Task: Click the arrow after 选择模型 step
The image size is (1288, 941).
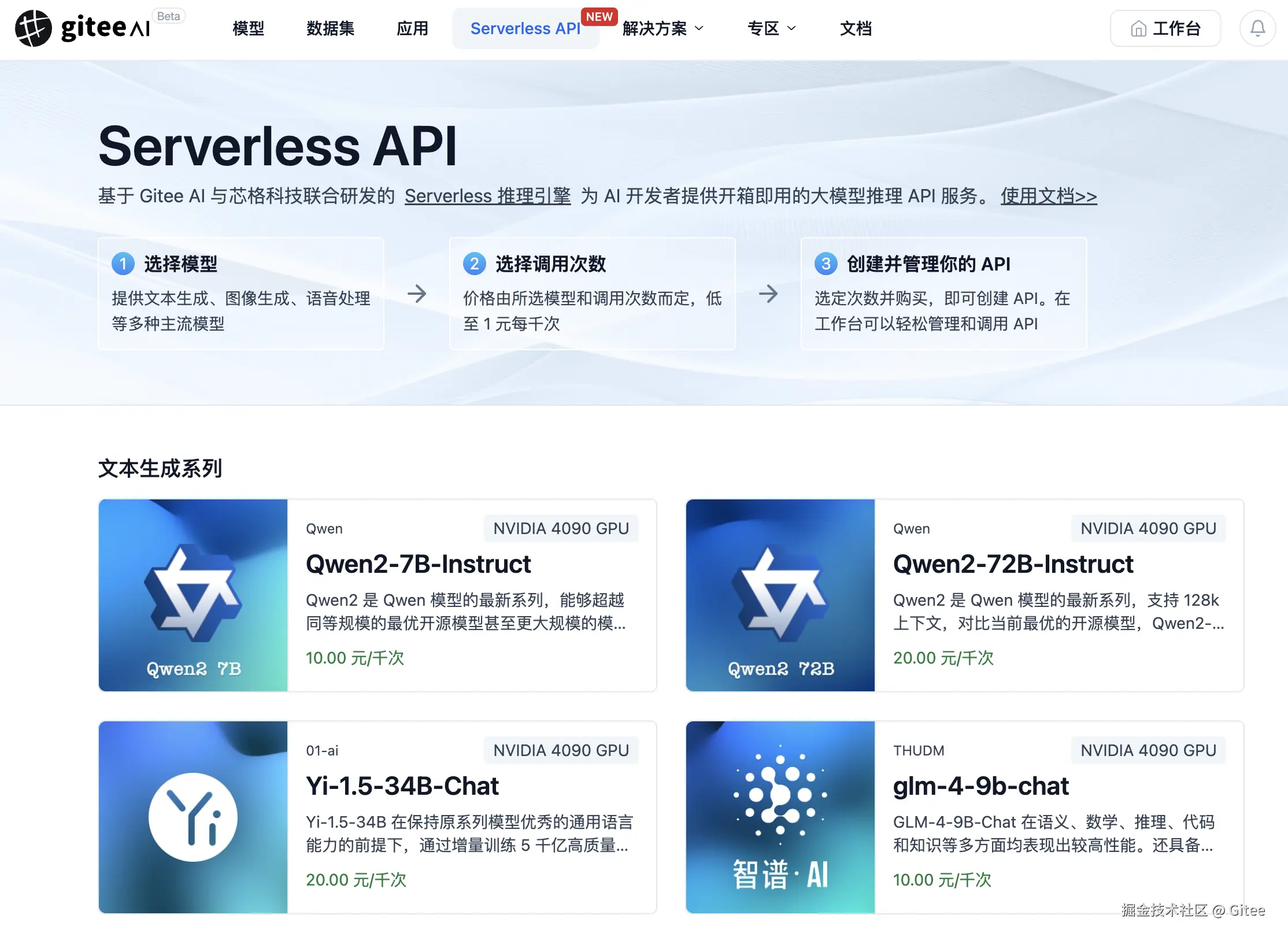Action: [417, 294]
